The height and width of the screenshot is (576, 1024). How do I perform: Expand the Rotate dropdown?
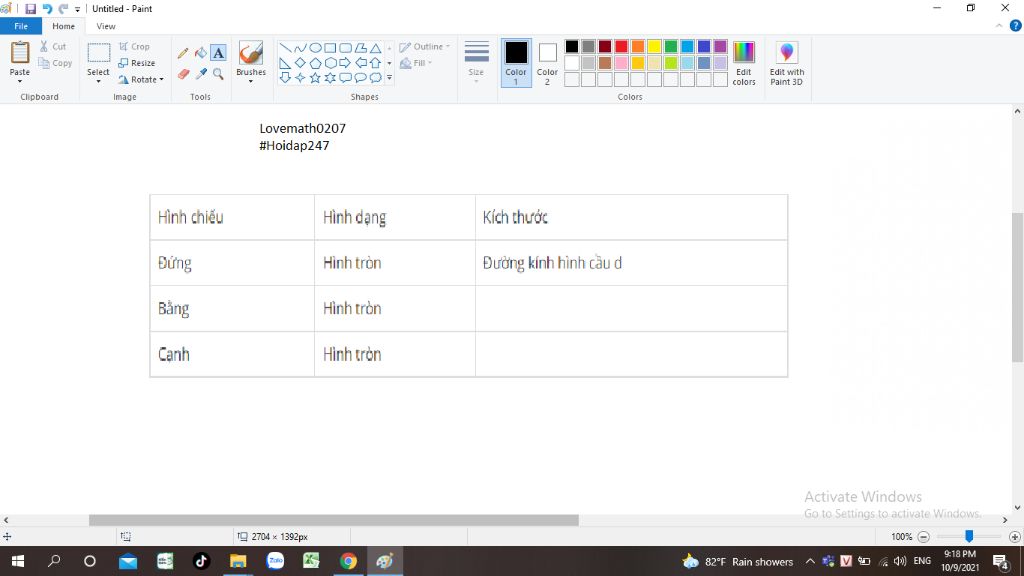pos(161,80)
